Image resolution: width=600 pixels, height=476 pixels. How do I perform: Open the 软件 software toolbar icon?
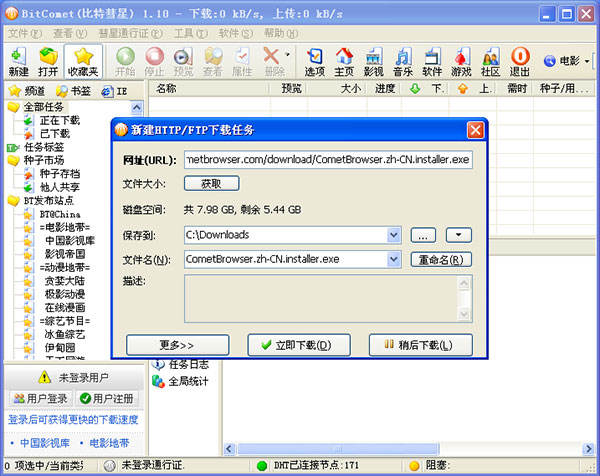[432, 61]
